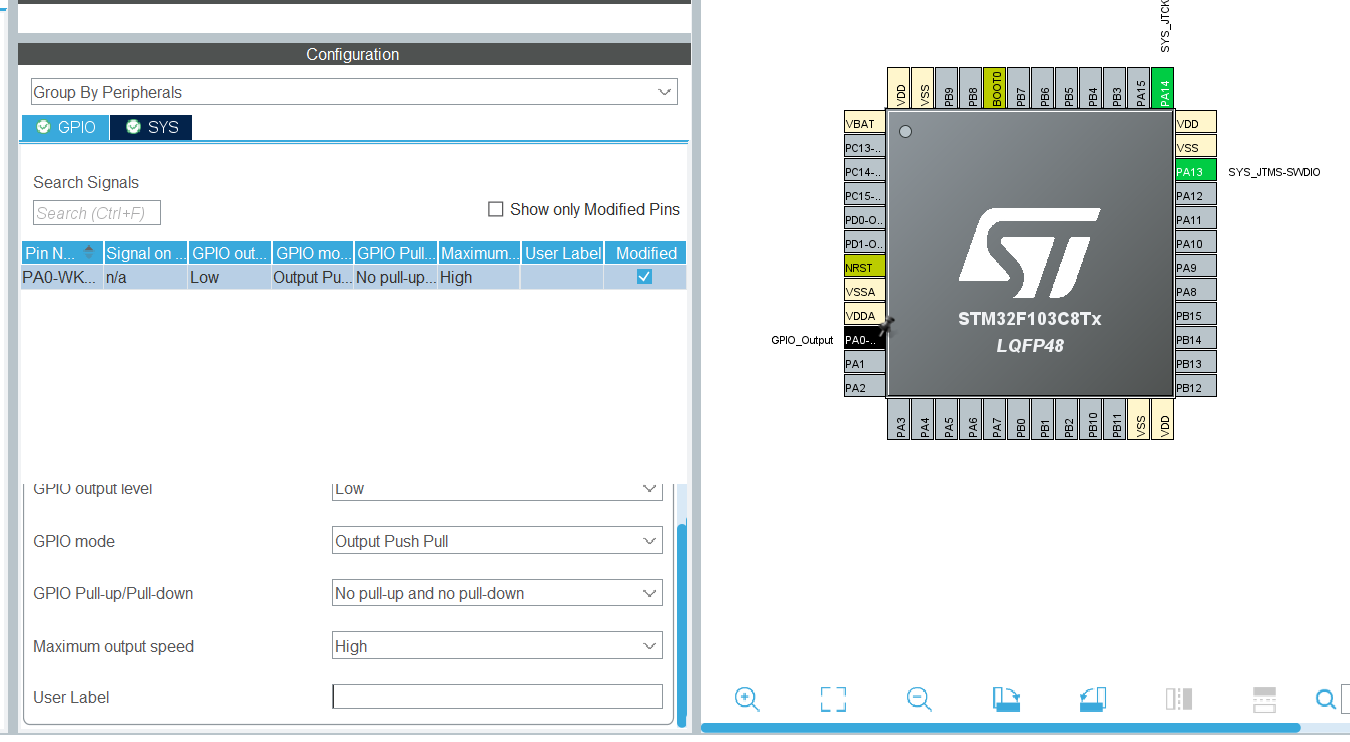The image size is (1350, 742).
Task: Click the 'n/a' signal cell
Action: pos(146,277)
